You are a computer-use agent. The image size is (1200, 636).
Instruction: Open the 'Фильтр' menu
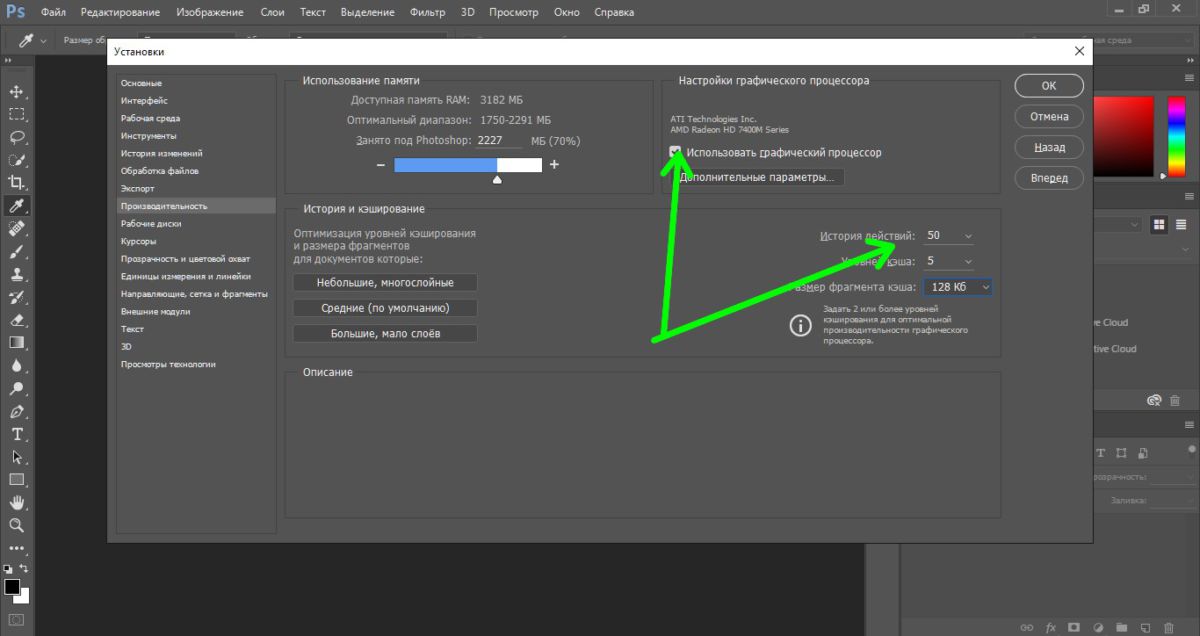(428, 12)
